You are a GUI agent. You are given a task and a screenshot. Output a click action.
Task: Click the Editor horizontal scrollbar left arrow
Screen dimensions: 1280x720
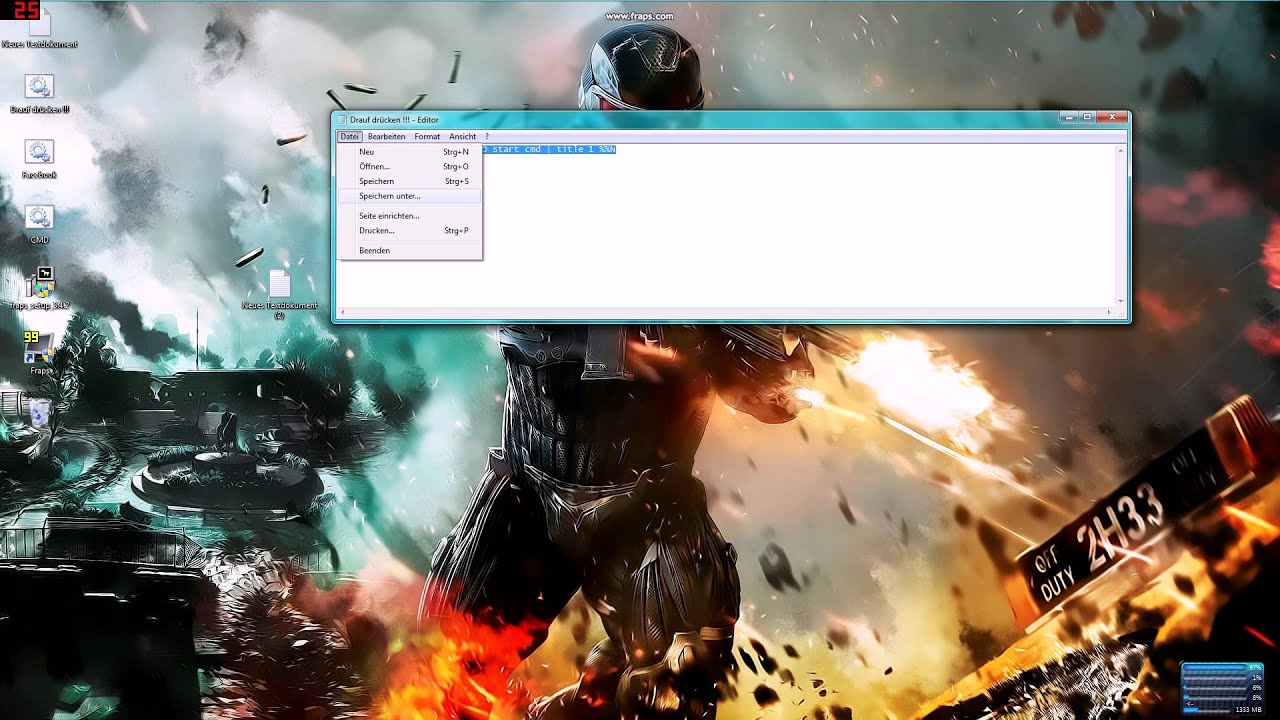[x=342, y=312]
